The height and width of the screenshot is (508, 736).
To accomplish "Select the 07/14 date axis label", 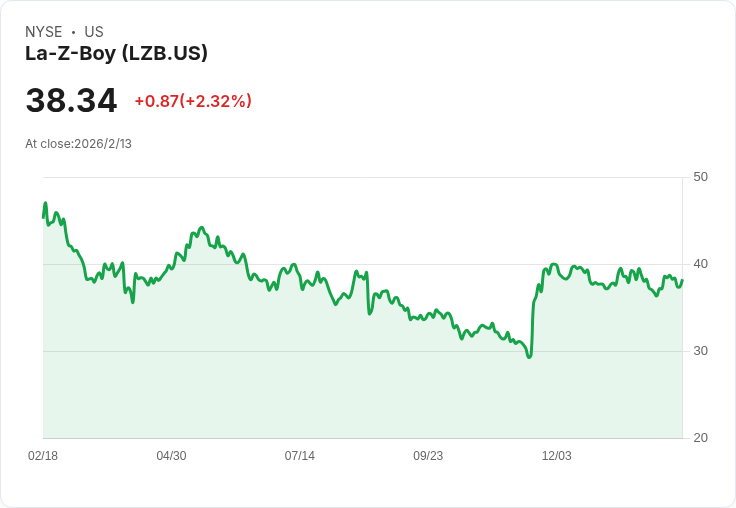I will [x=300, y=456].
